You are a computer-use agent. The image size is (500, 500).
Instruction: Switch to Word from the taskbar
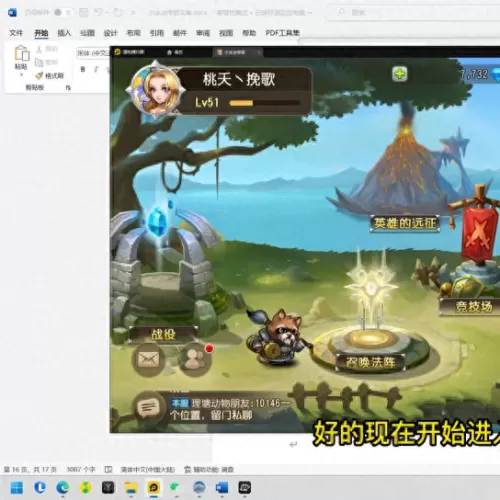point(222,488)
